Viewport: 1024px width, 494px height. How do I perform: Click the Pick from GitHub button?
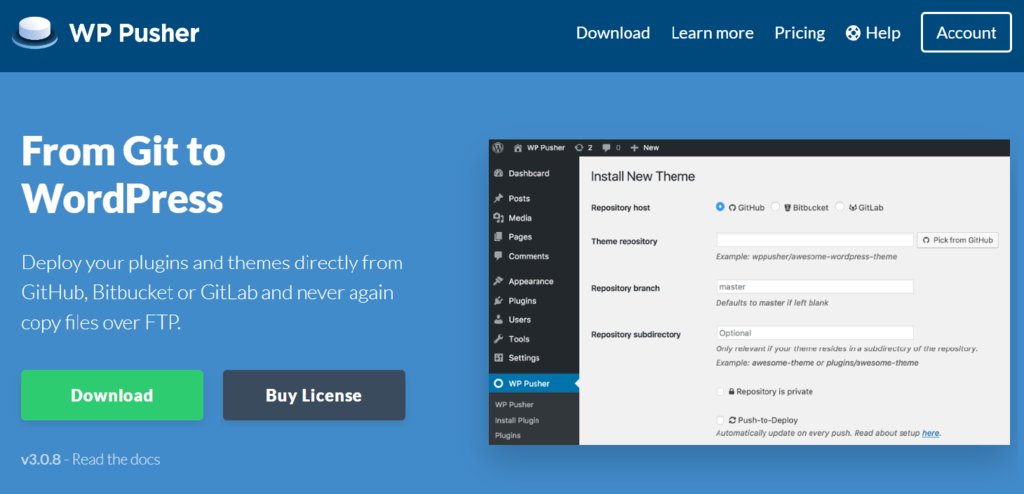(958, 240)
